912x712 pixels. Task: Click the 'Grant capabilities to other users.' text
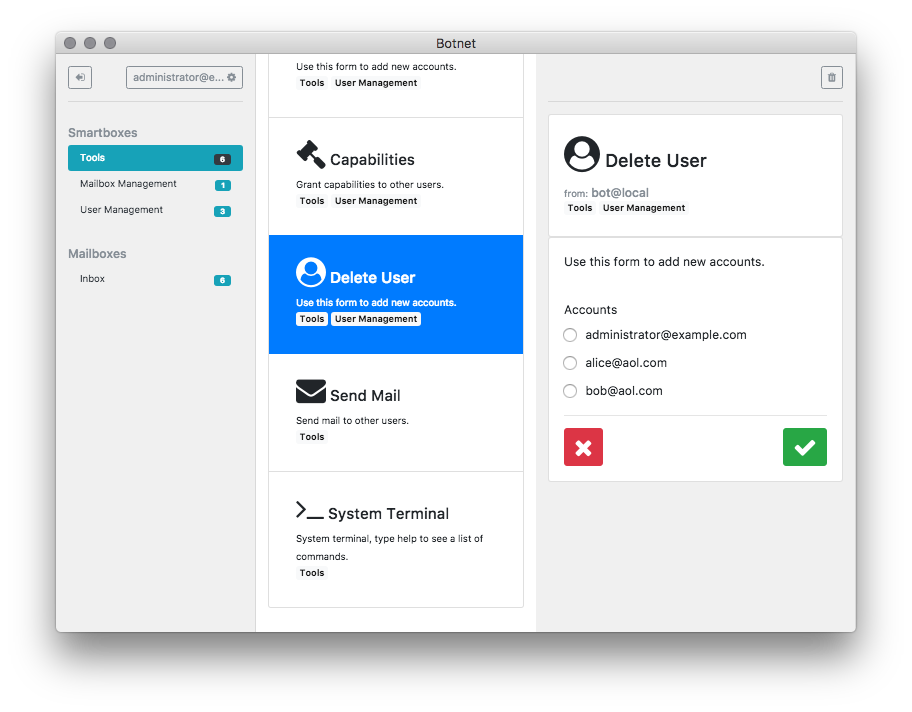pyautogui.click(x=370, y=185)
